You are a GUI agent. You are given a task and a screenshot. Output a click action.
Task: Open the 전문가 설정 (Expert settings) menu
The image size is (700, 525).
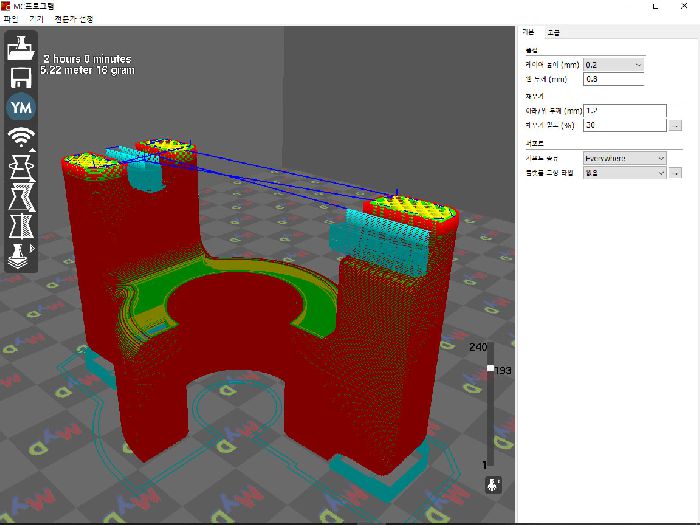74,19
